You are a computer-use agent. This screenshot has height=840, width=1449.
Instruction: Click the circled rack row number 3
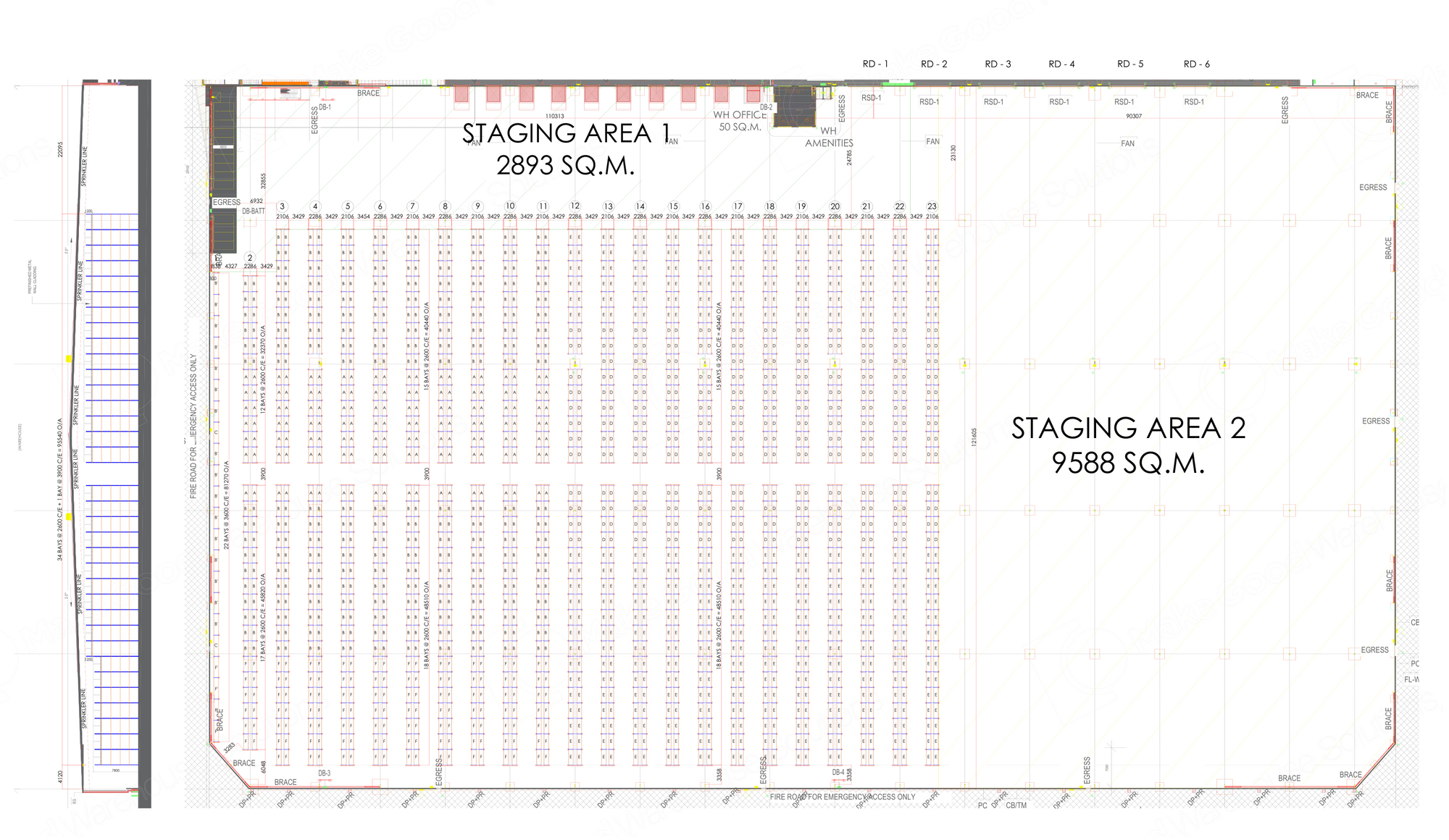(283, 206)
